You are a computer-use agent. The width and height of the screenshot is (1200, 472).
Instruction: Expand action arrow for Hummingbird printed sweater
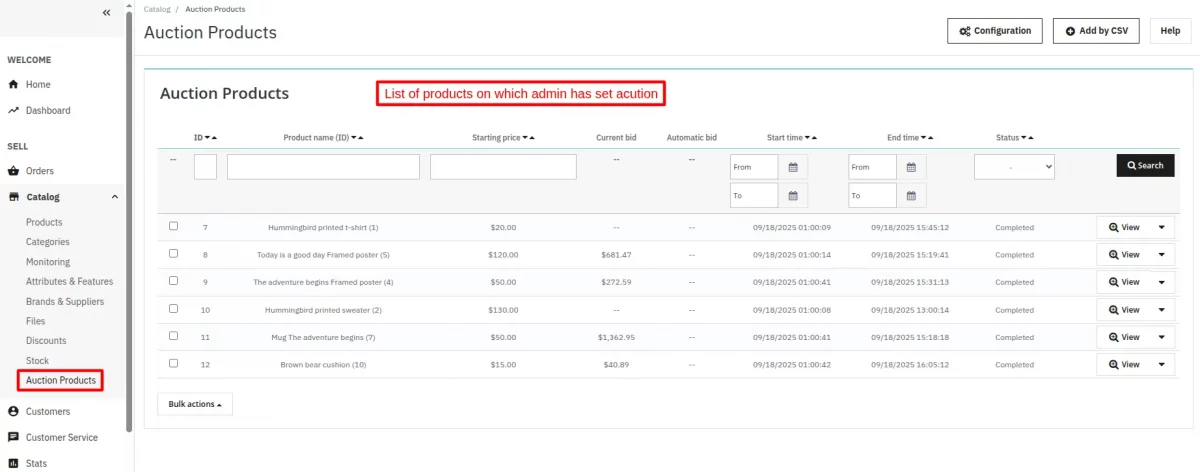click(1161, 310)
